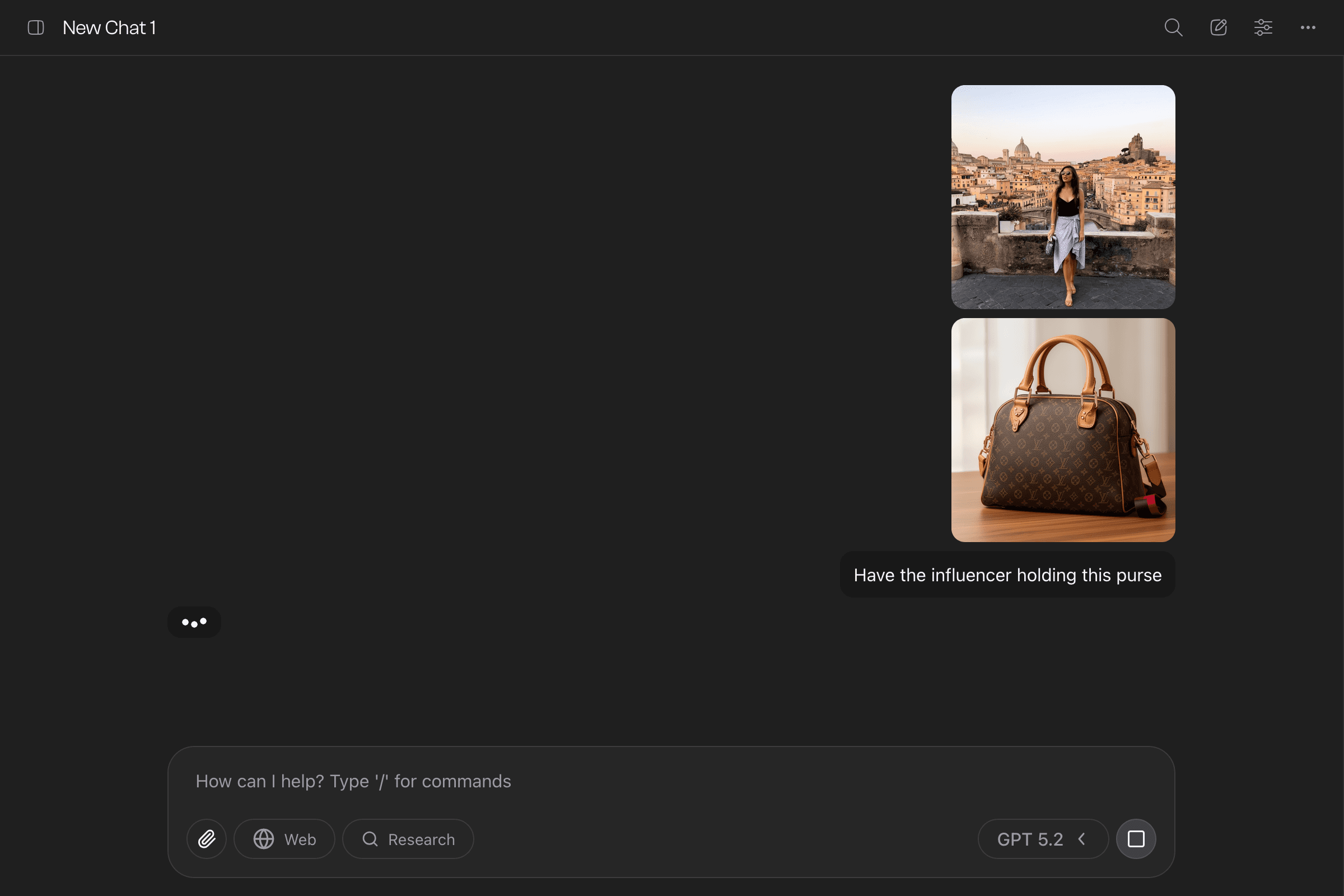Enable Research mode
Screen dimensions: 1344x896
point(408,839)
